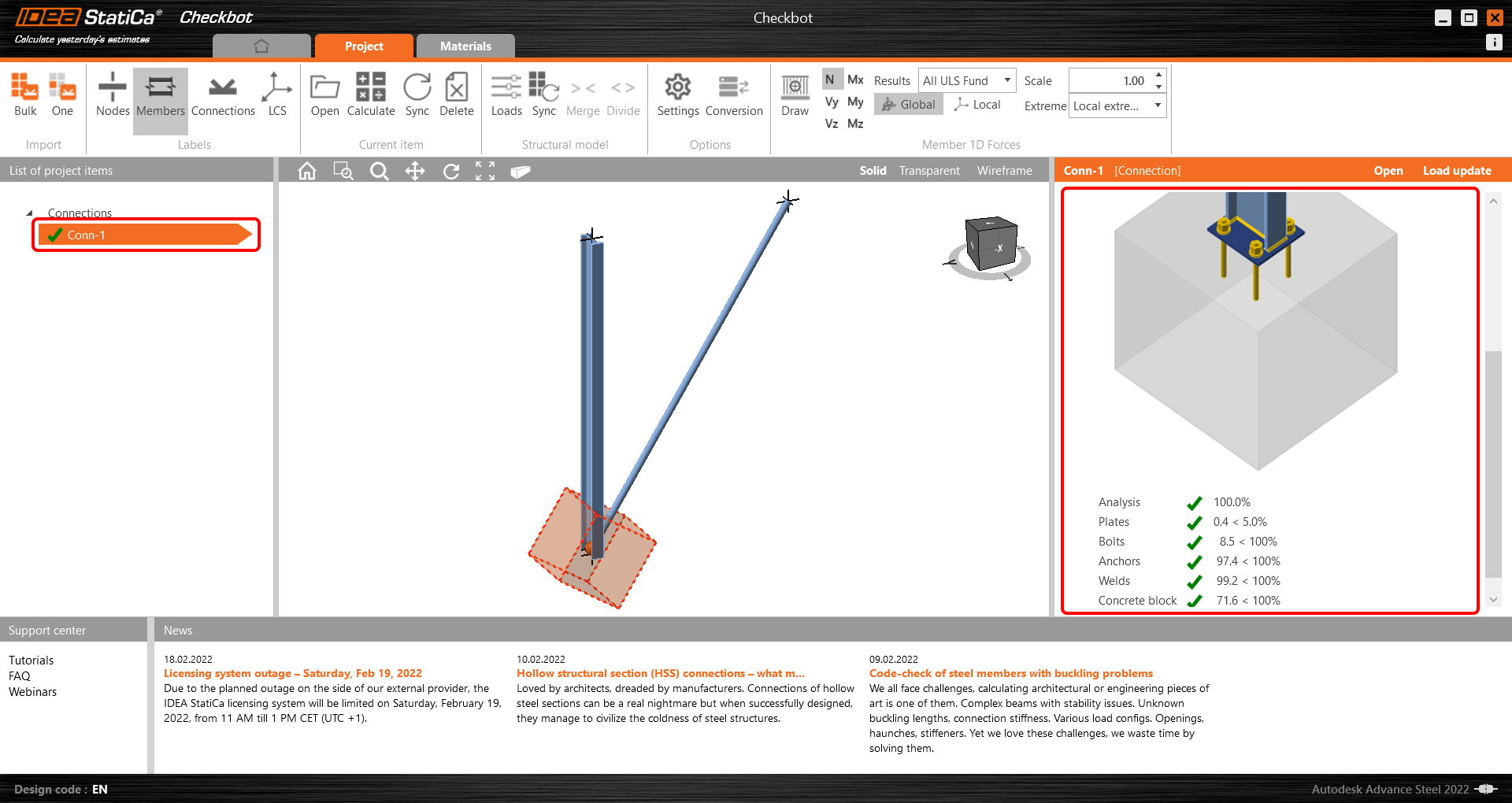The width and height of the screenshot is (1512, 803).
Task: Select the Local coordinate option
Action: [977, 105]
